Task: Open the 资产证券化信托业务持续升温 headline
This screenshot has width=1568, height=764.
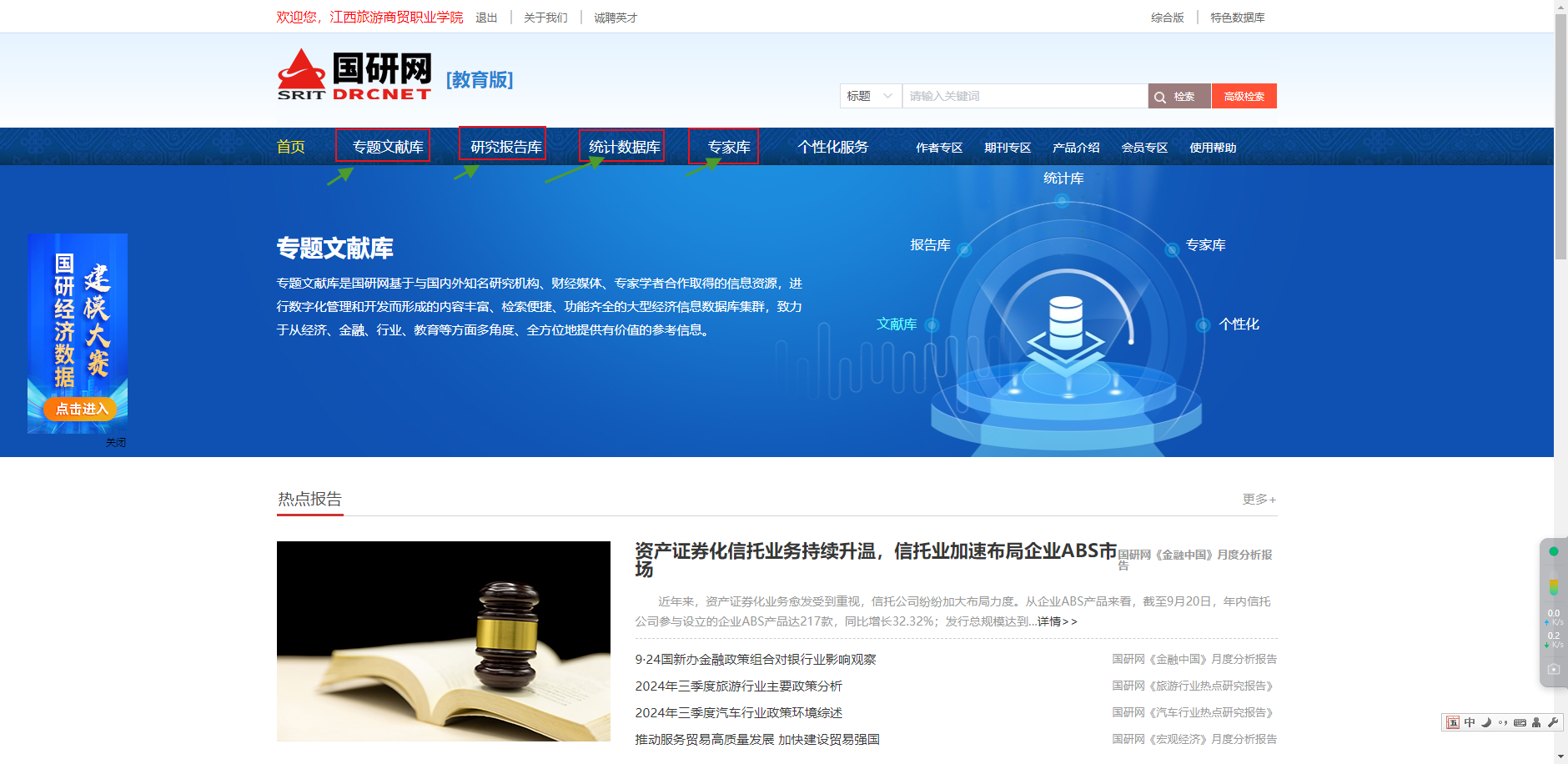Action: tap(876, 560)
